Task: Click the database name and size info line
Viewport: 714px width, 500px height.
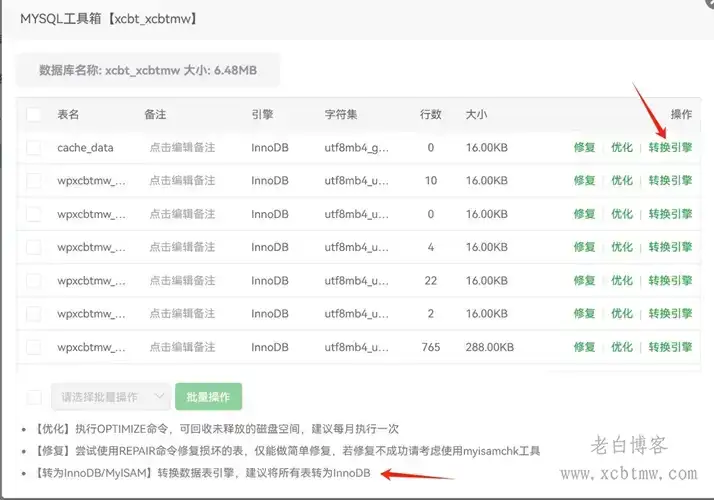Action: click(x=148, y=70)
